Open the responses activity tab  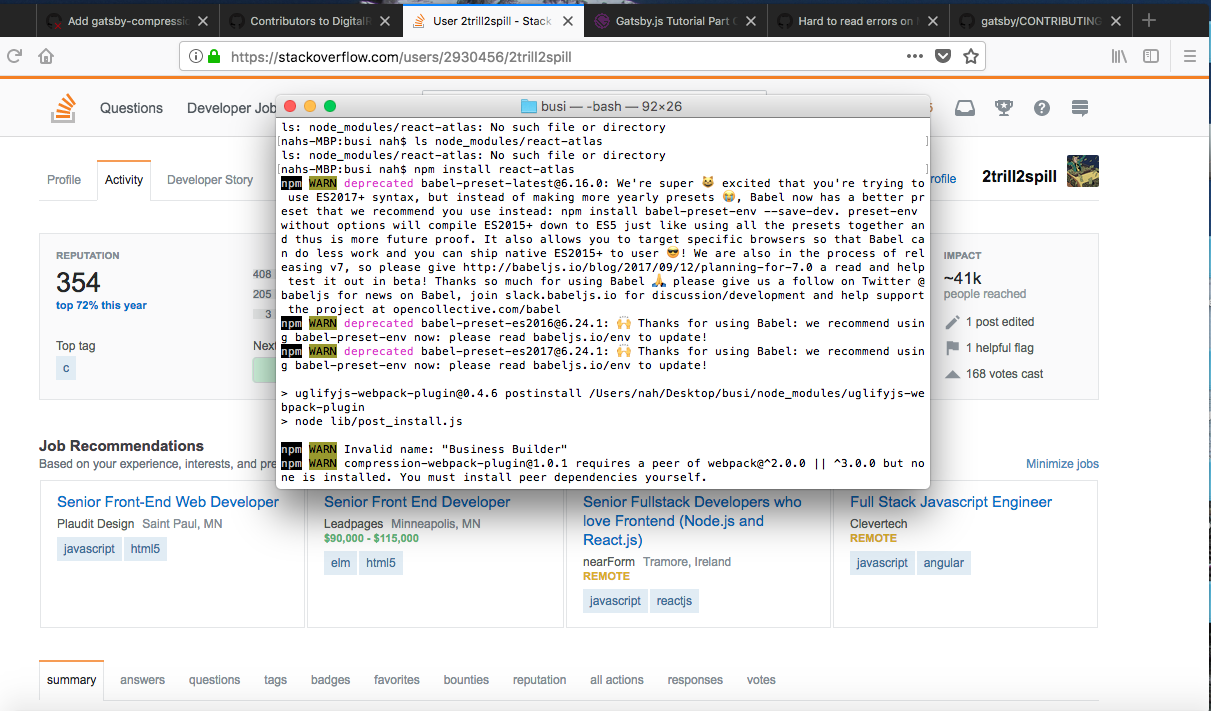click(695, 680)
